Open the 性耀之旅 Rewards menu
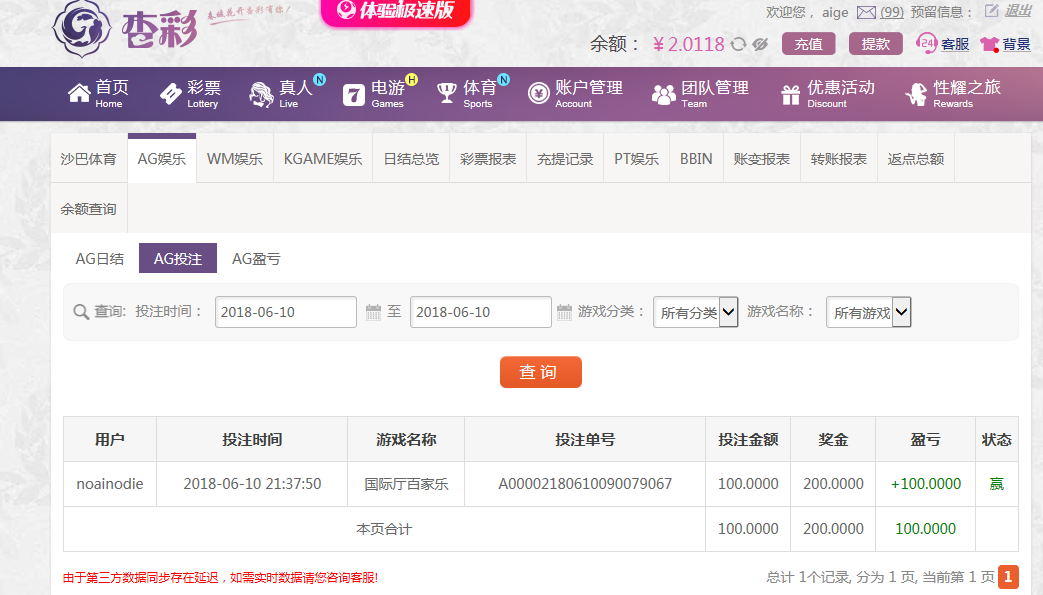 953,94
